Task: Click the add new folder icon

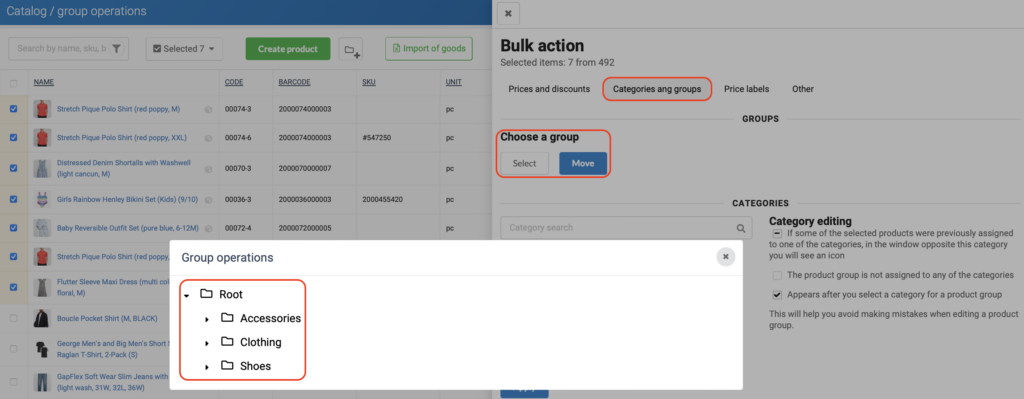Action: [x=353, y=49]
